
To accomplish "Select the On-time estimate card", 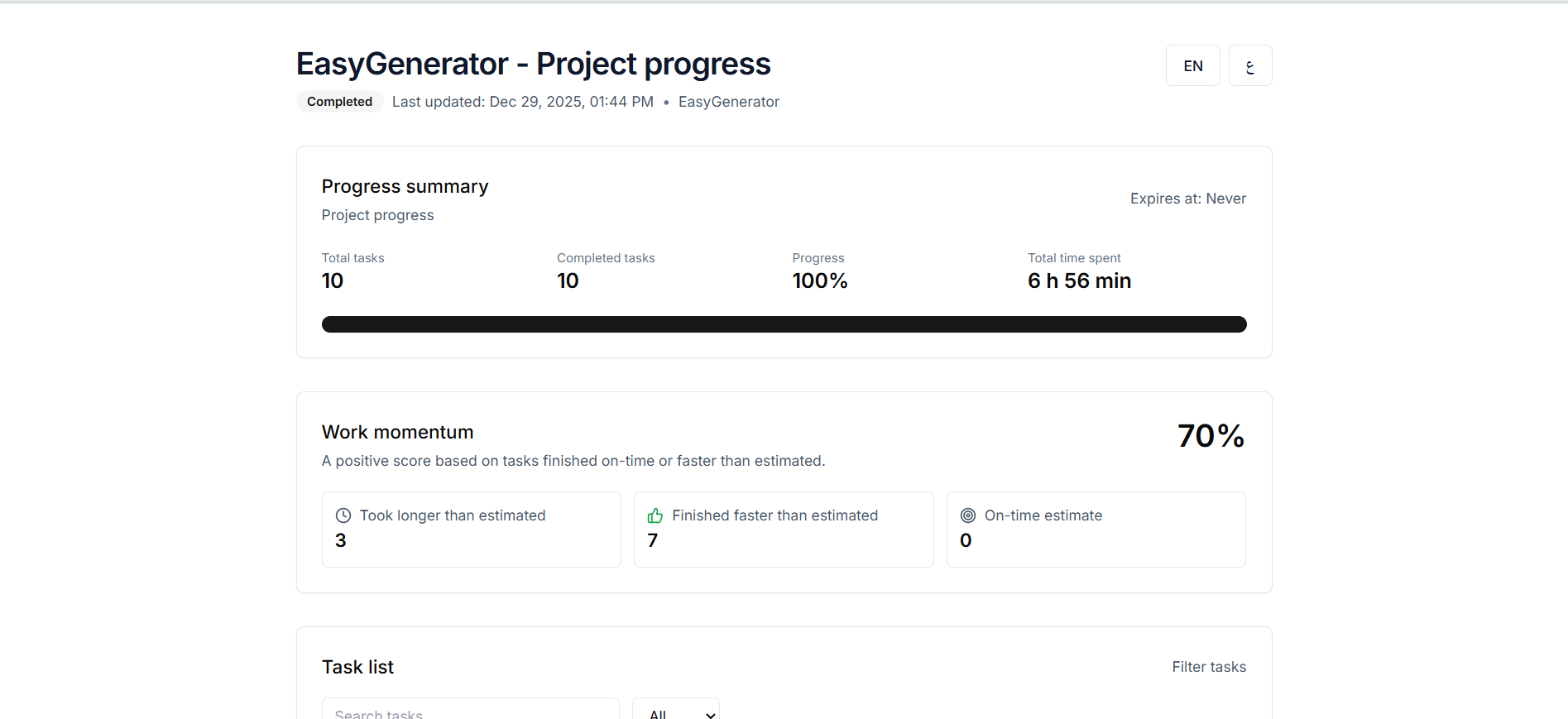I will 1096,530.
